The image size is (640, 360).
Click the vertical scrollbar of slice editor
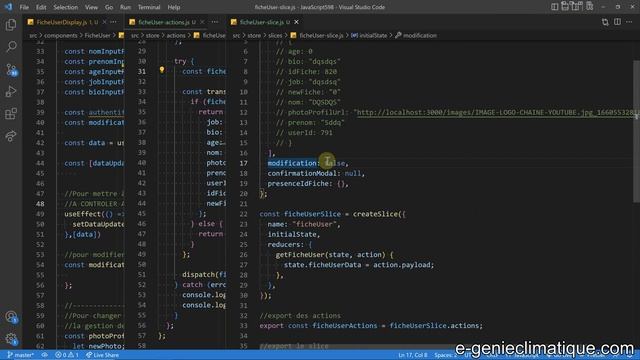click(x=636, y=131)
